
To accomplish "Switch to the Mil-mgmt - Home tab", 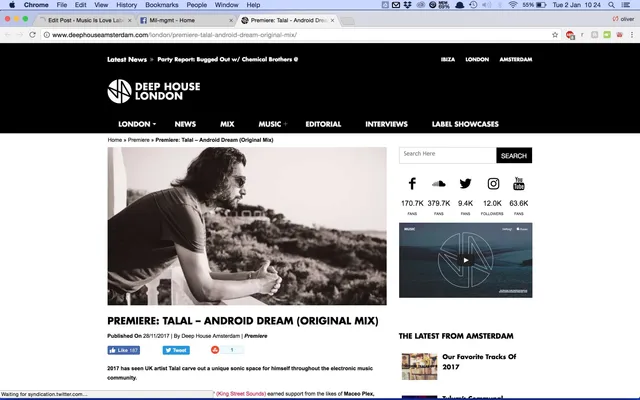I will click(x=186, y=20).
